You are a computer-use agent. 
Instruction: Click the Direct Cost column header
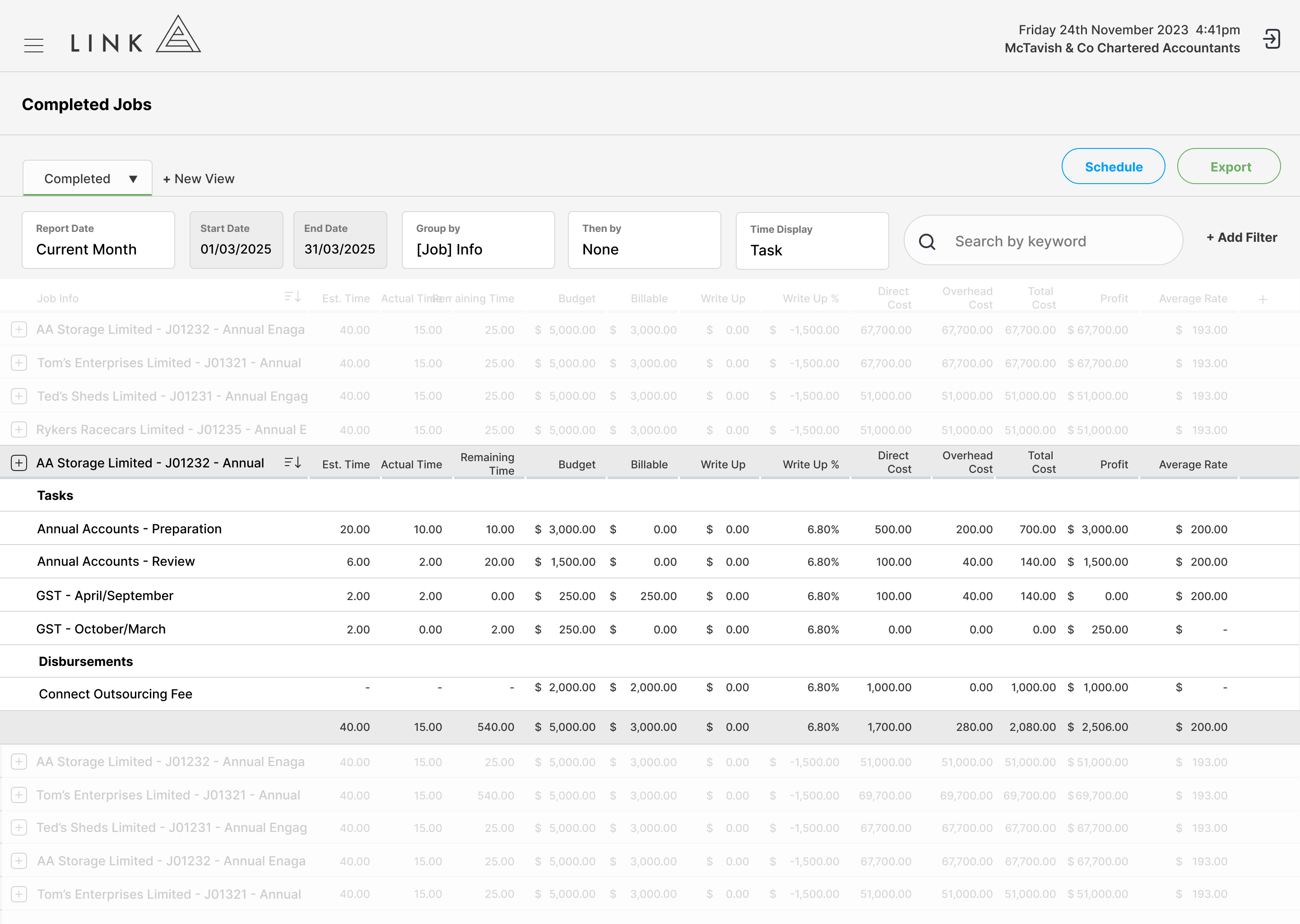click(x=894, y=462)
